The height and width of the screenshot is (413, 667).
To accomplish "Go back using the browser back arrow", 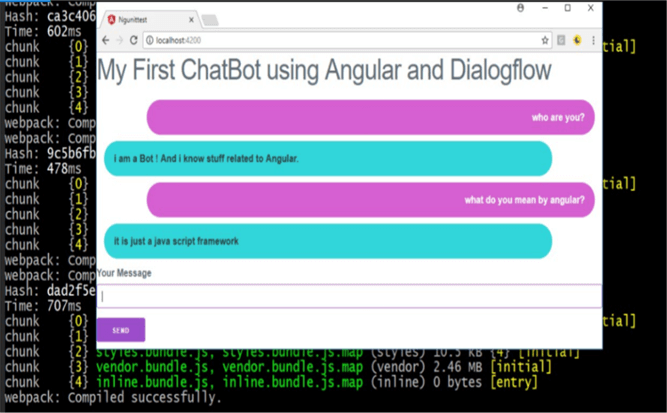I will pyautogui.click(x=105, y=40).
